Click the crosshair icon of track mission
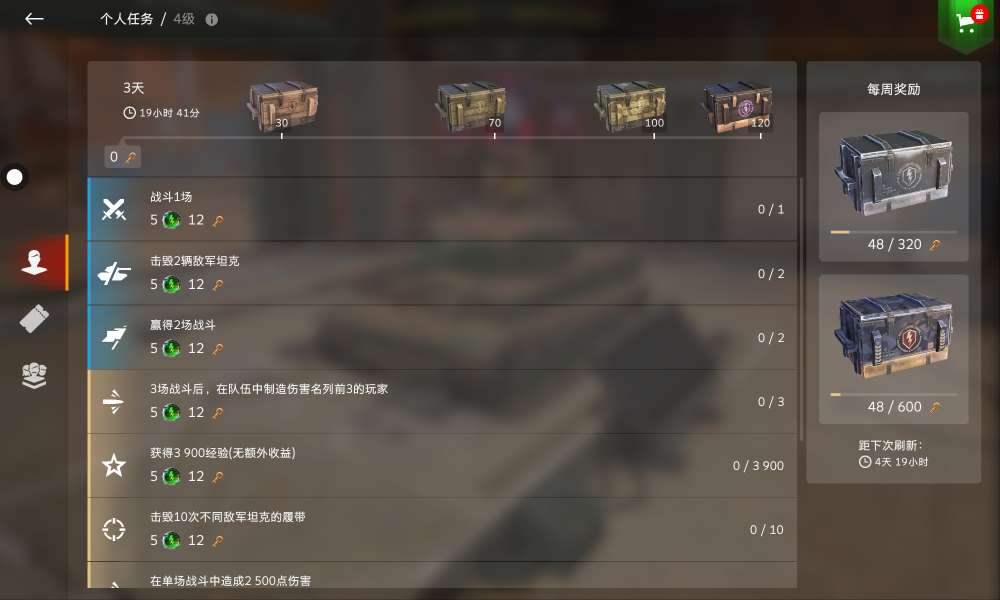1000x600 pixels. click(114, 529)
